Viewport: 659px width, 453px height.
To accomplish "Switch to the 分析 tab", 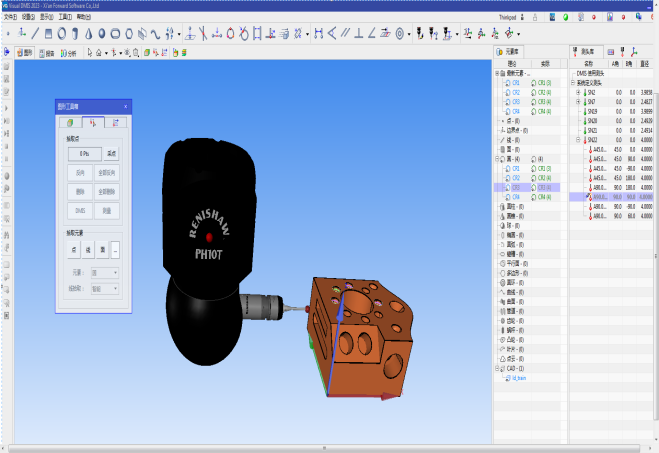I will point(69,53).
